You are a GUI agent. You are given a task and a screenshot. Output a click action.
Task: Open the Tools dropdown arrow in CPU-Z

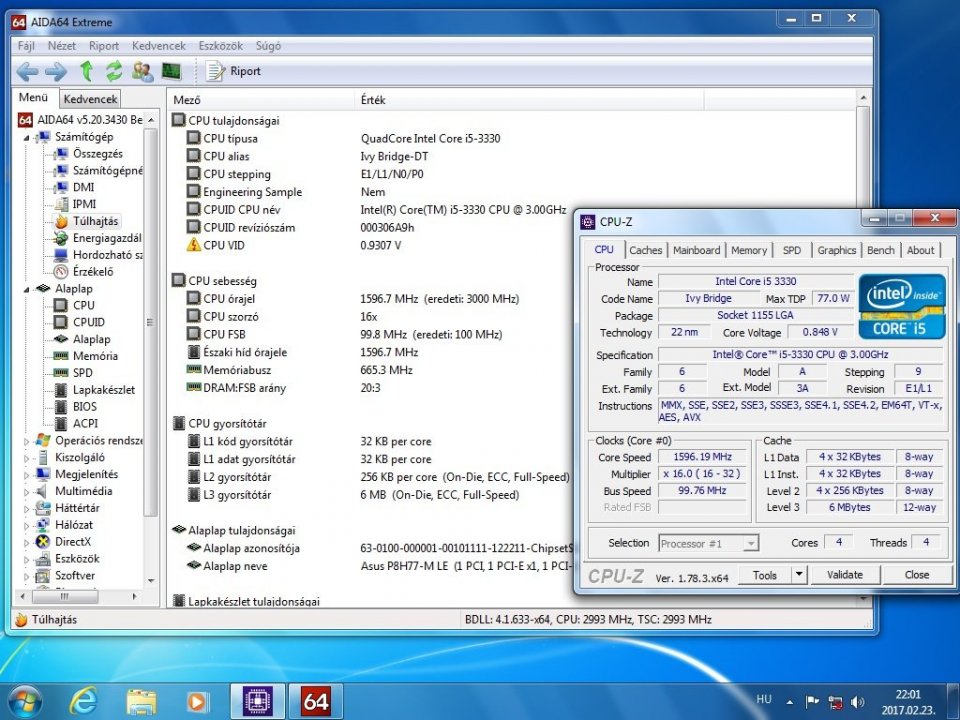[x=798, y=575]
